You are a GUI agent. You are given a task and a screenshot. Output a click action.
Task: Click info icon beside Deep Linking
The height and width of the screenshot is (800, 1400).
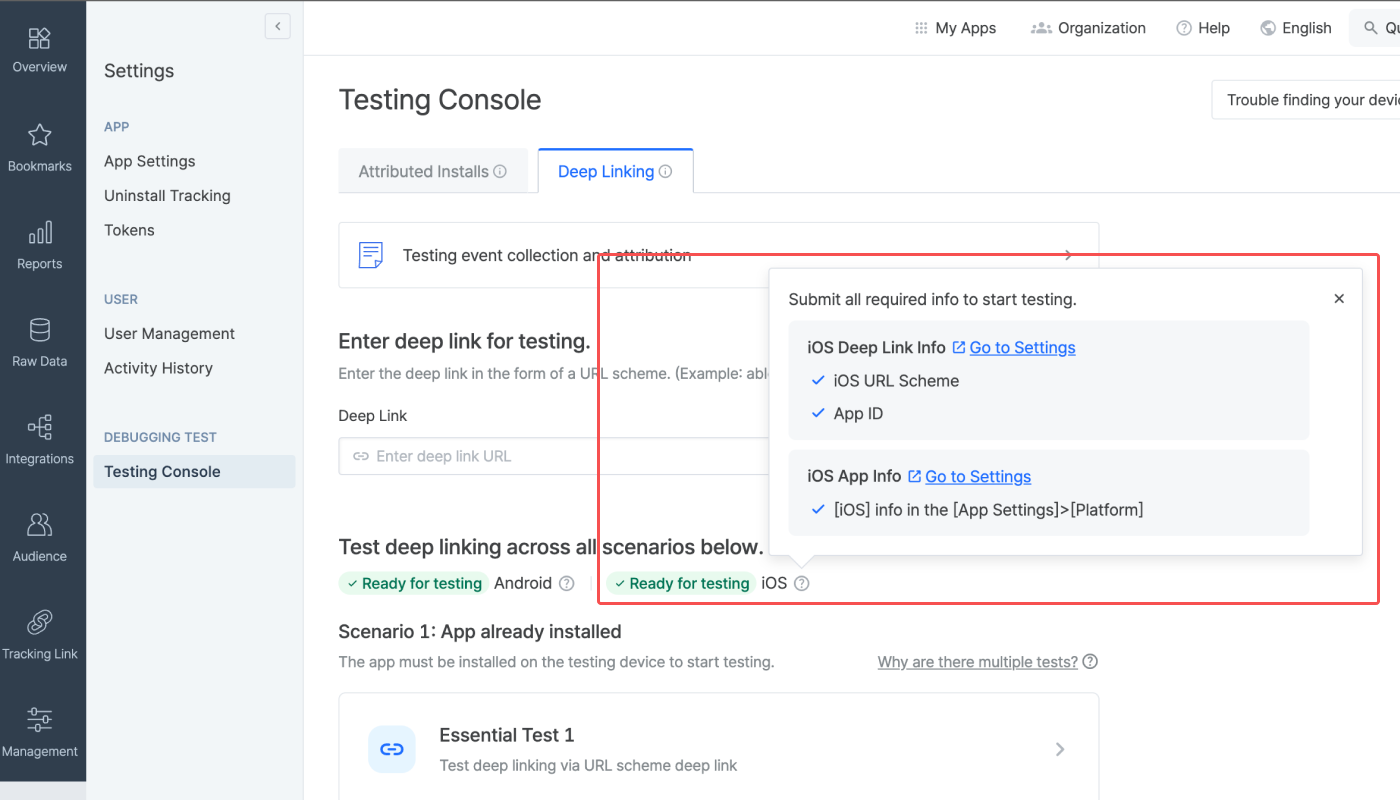[x=665, y=171]
